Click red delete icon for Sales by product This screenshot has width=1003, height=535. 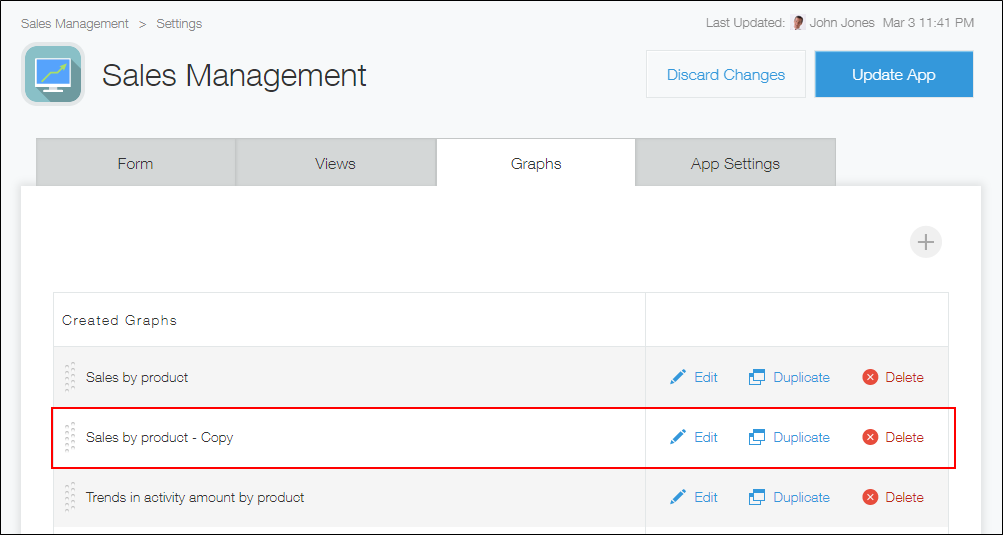coord(870,377)
